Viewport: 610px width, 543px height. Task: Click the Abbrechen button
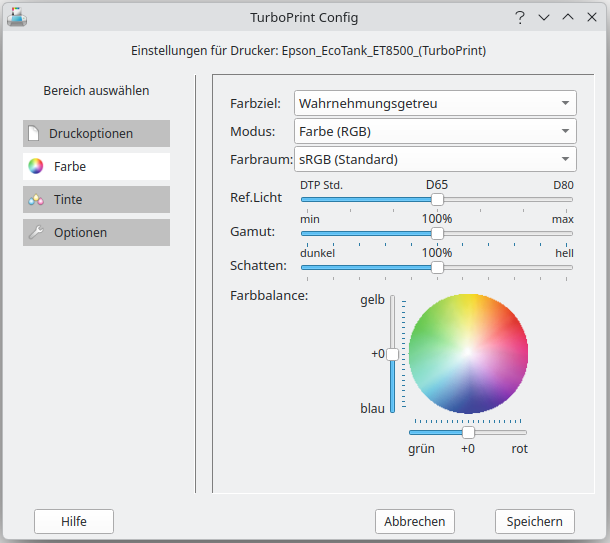(415, 521)
